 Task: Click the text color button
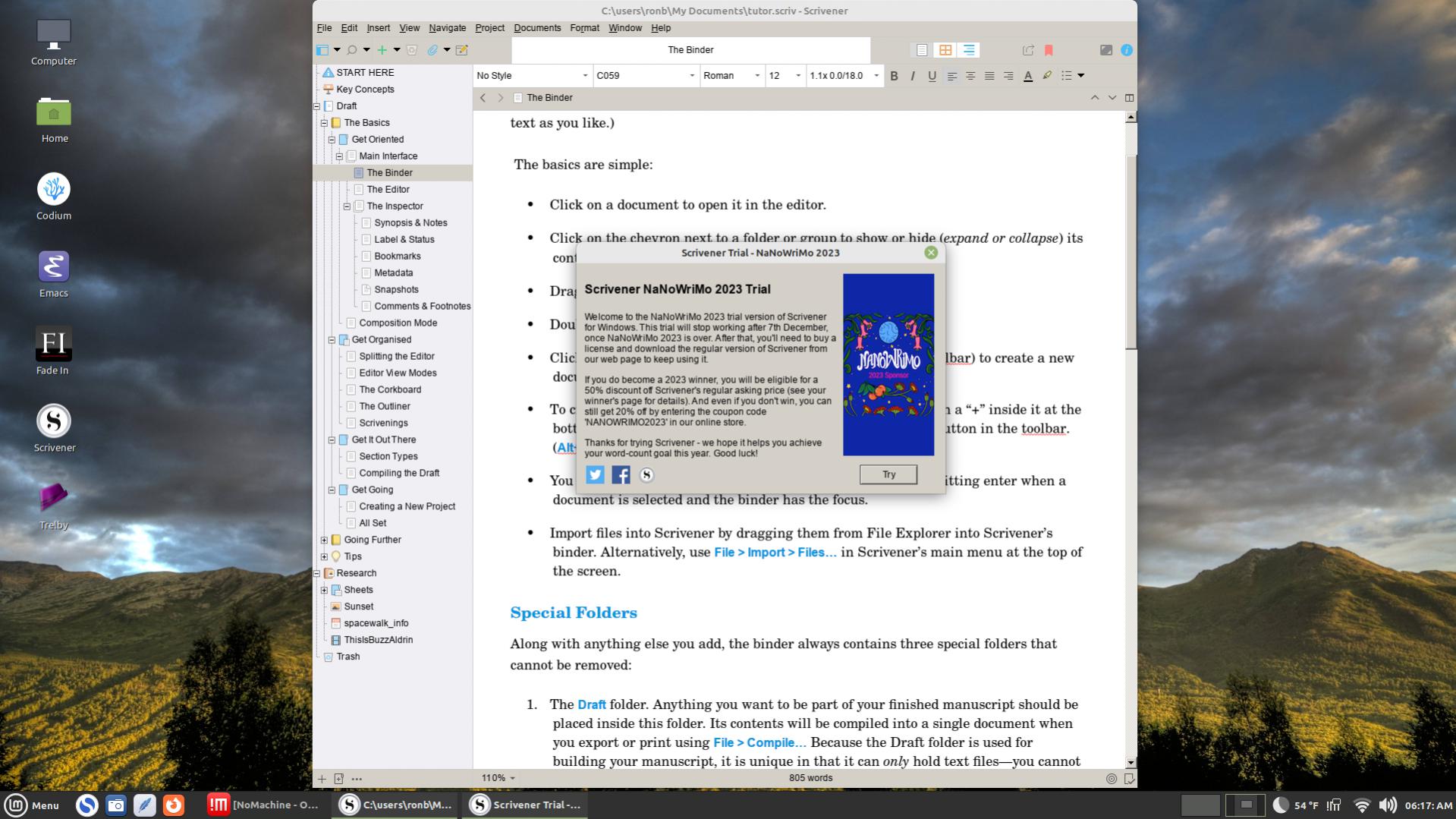tap(1028, 76)
